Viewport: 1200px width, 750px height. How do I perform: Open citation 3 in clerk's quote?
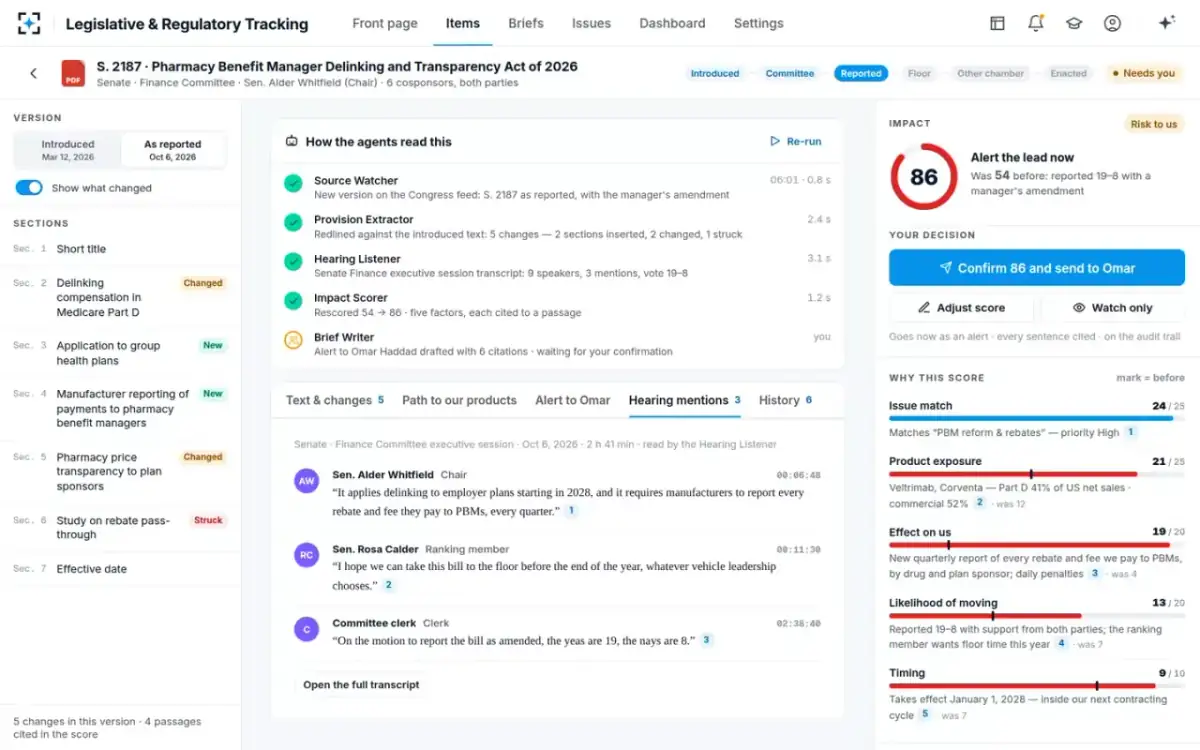click(x=706, y=640)
